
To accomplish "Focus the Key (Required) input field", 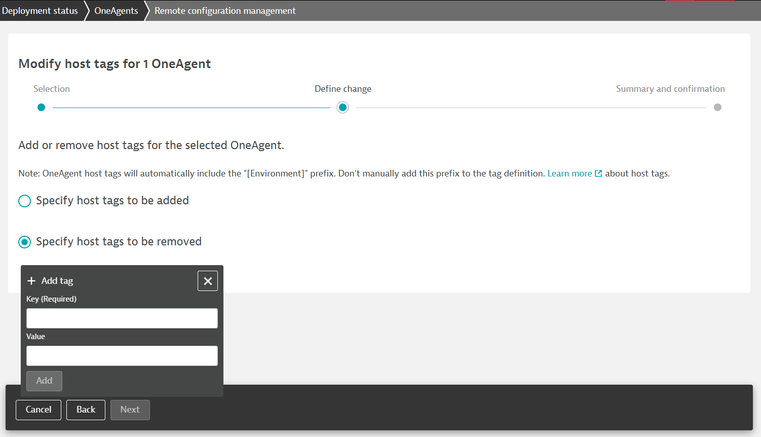I will [x=121, y=318].
